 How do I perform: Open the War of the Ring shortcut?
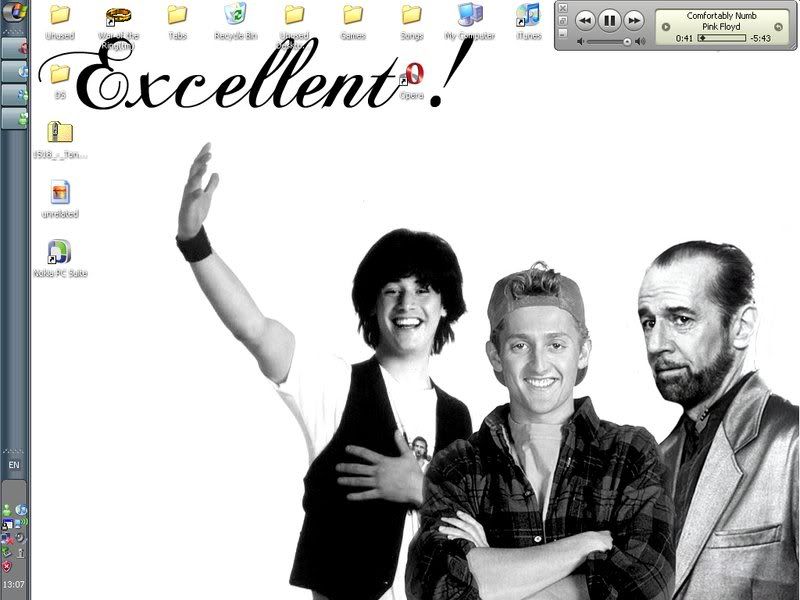point(119,16)
